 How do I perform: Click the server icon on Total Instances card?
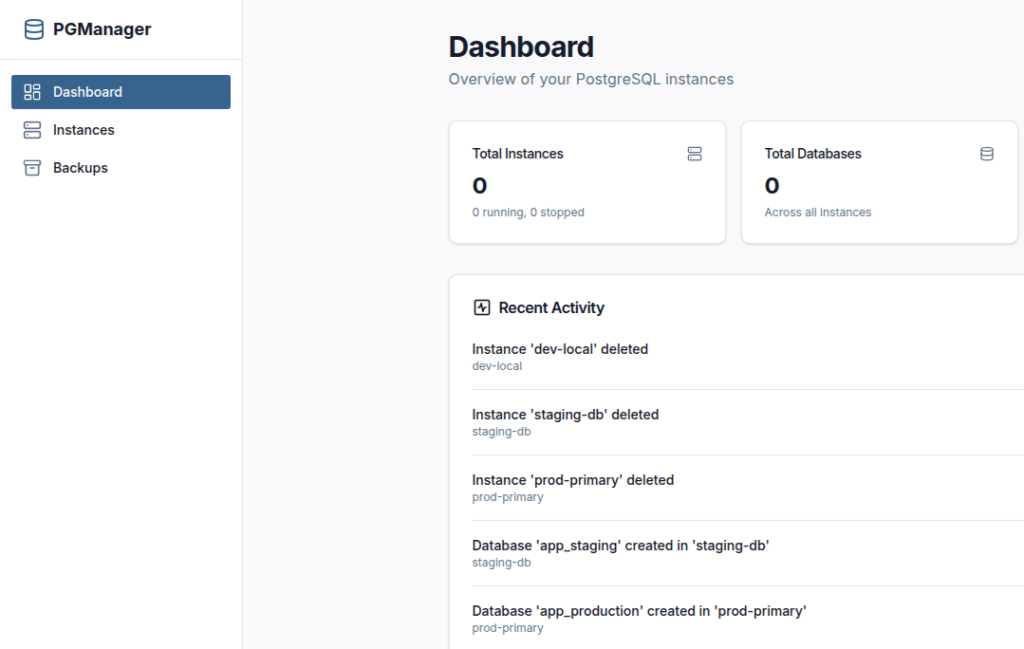pos(694,154)
